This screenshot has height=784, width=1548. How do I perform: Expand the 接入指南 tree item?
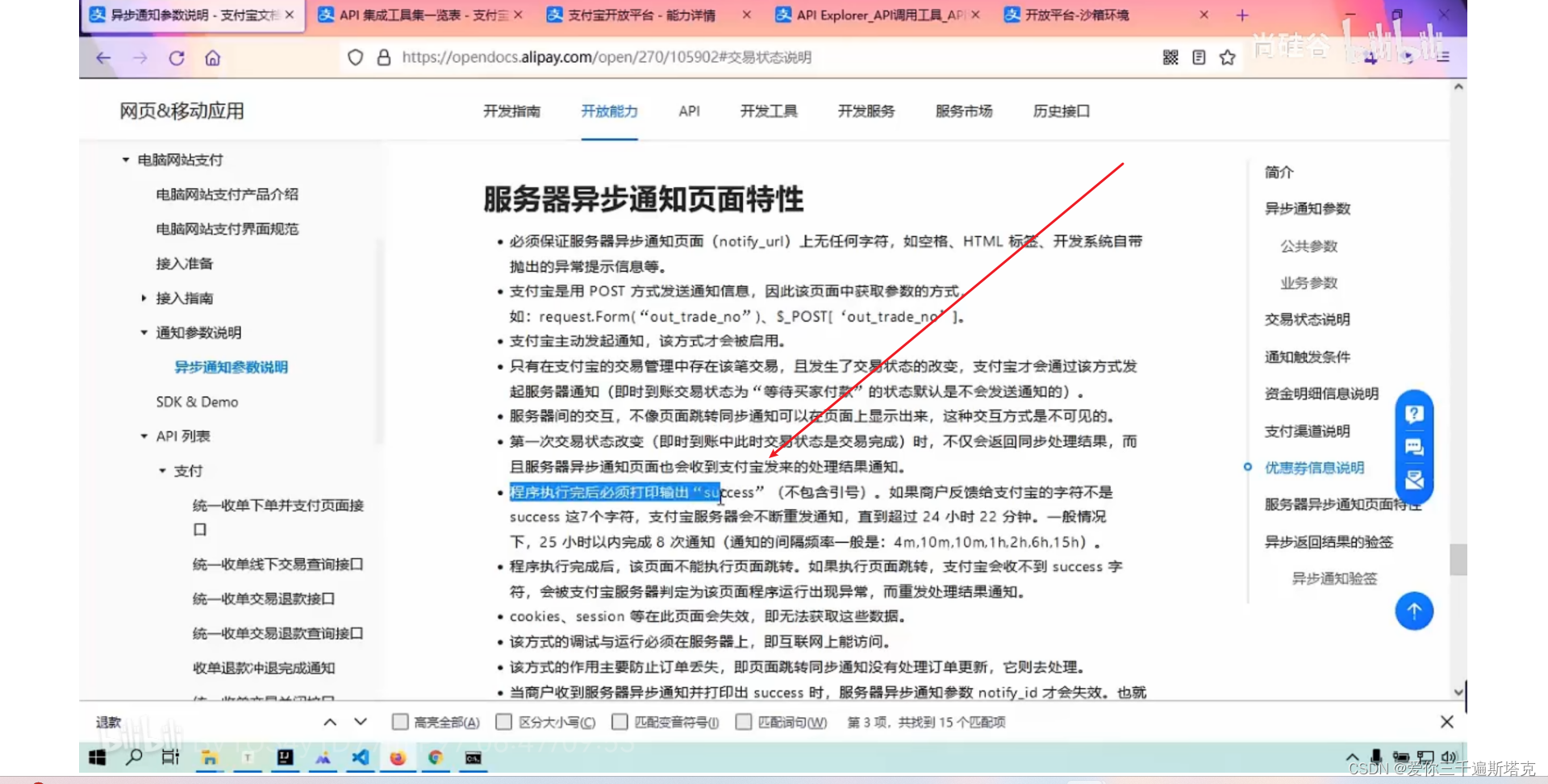(x=144, y=298)
